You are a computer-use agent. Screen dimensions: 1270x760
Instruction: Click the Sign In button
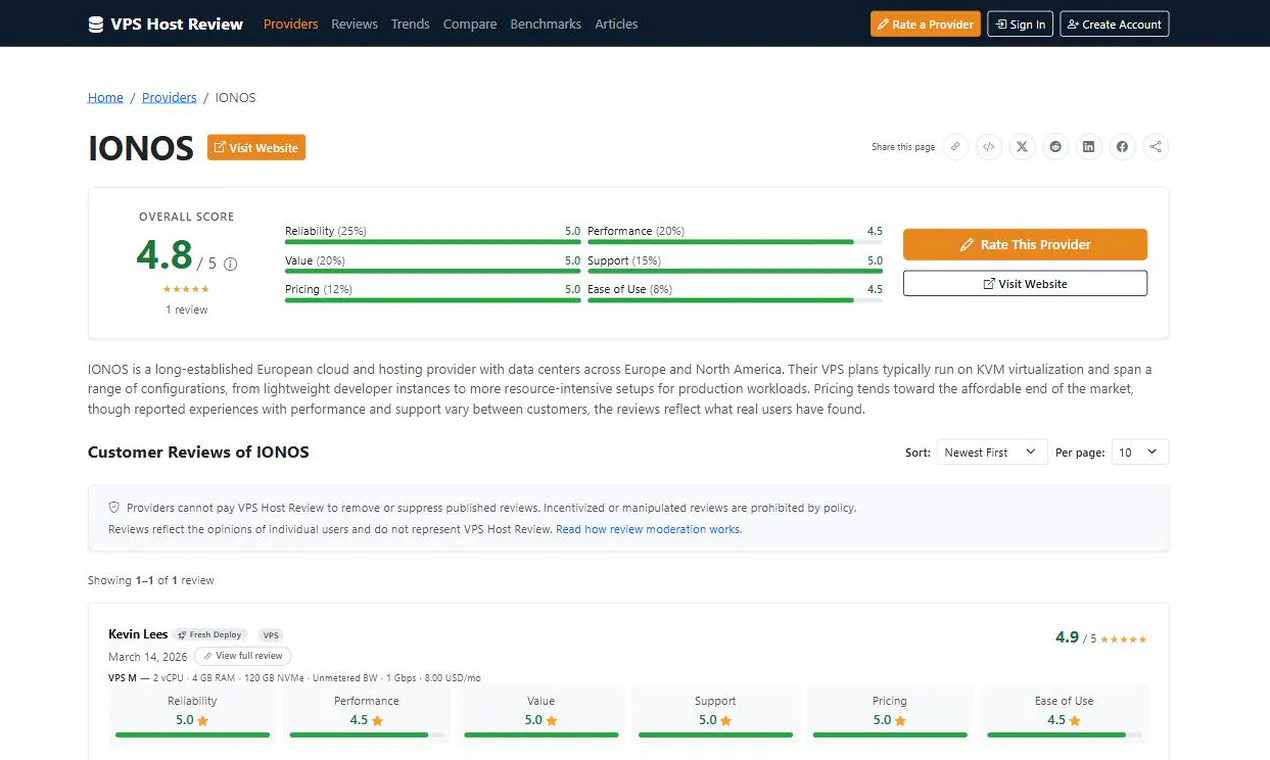click(x=1020, y=24)
